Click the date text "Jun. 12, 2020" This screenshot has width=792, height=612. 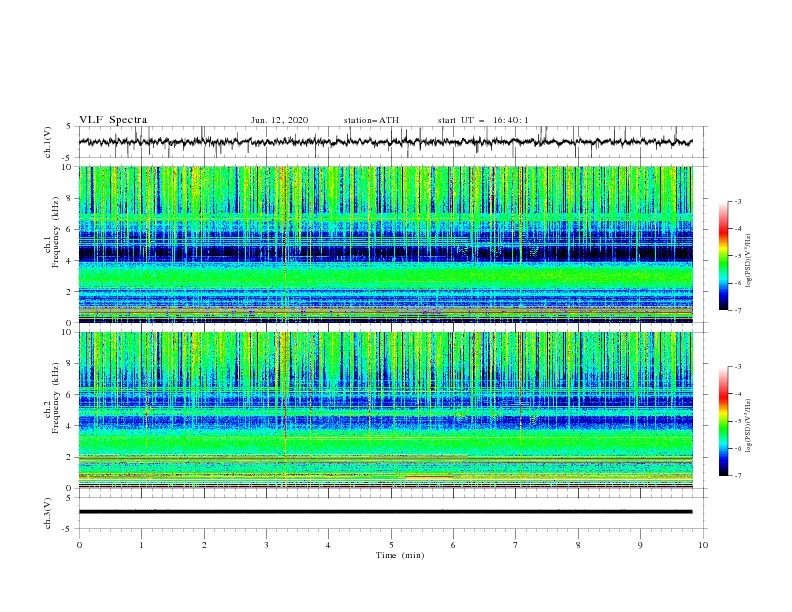click(x=279, y=120)
